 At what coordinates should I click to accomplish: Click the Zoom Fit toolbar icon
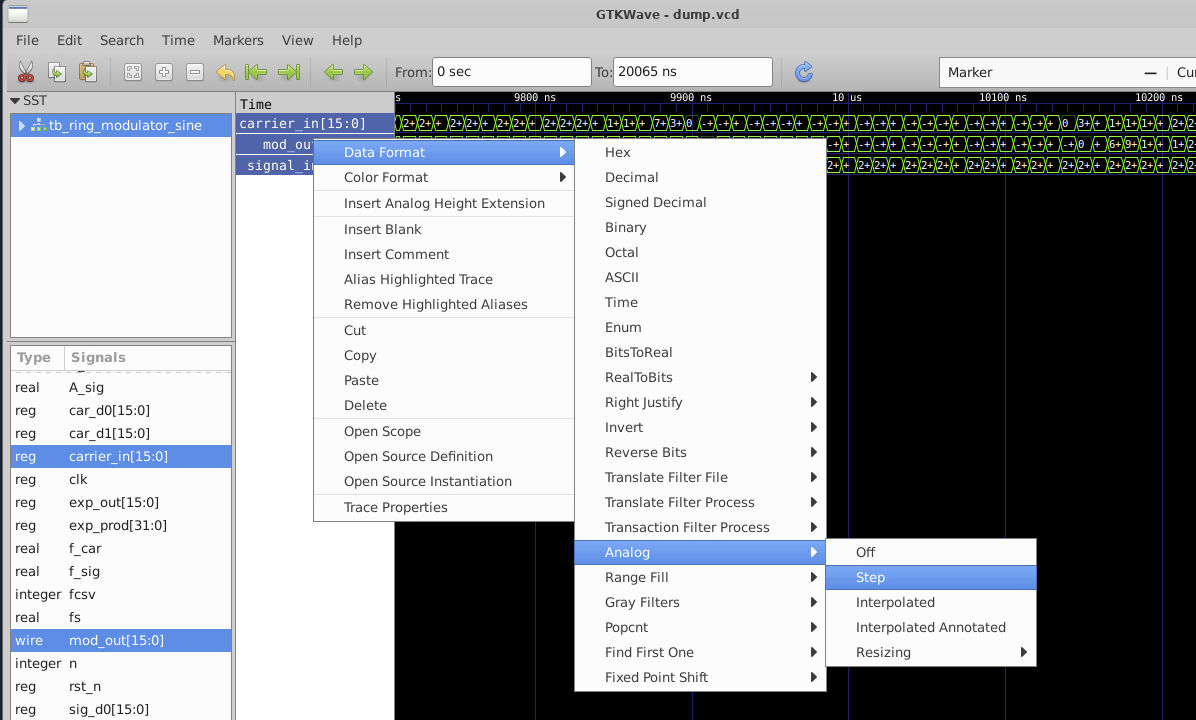(x=132, y=72)
